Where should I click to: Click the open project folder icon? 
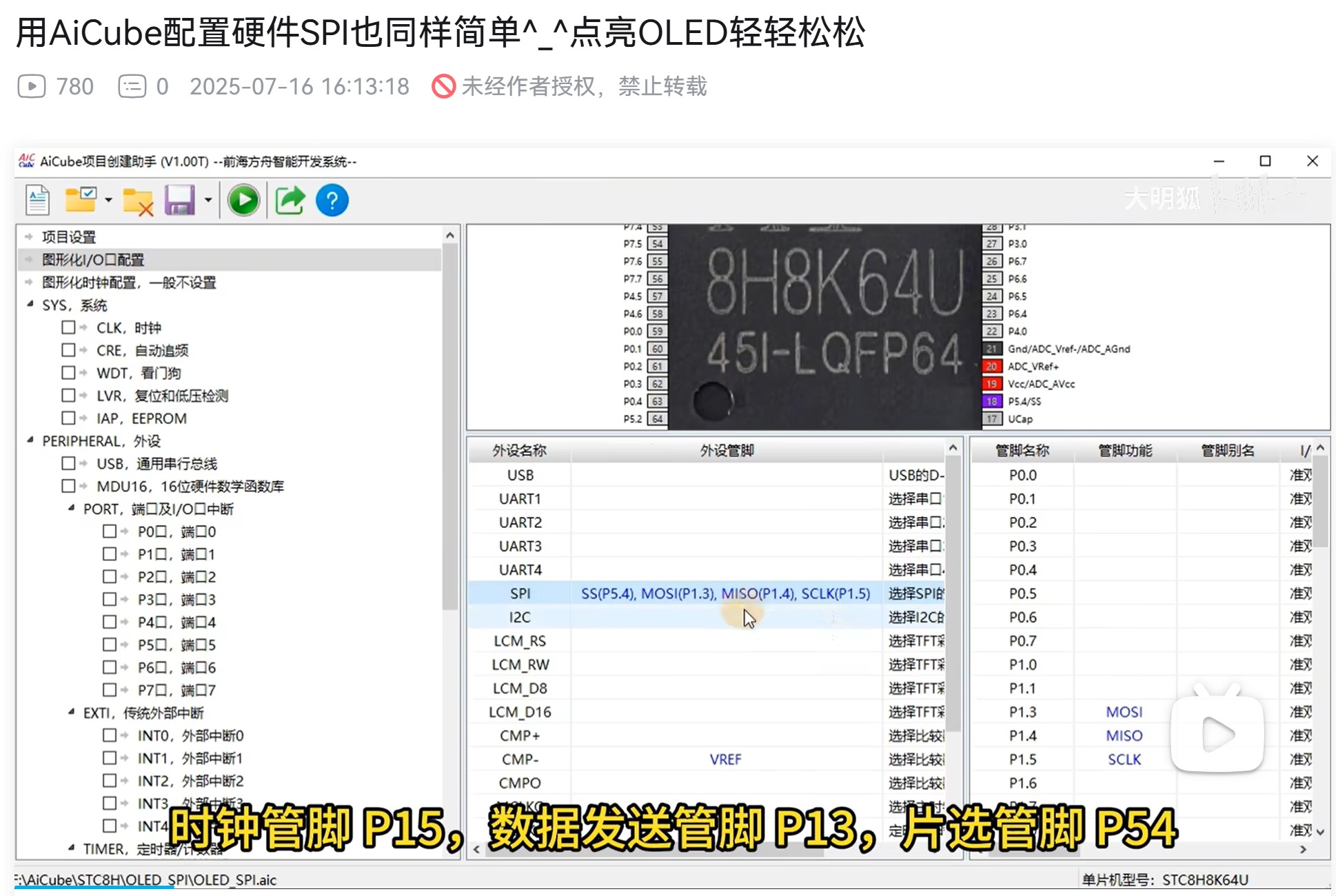pos(80,201)
